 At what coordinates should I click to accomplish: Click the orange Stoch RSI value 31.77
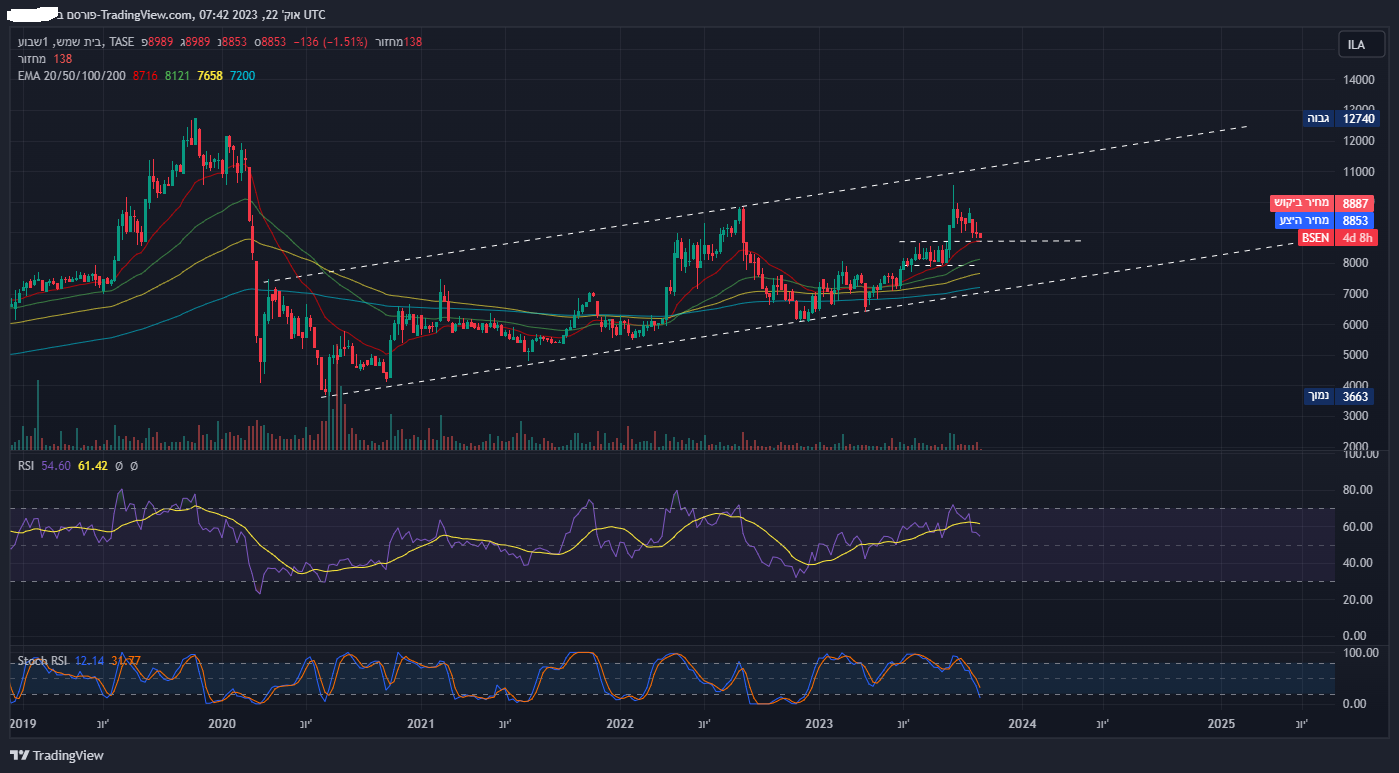(x=125, y=661)
